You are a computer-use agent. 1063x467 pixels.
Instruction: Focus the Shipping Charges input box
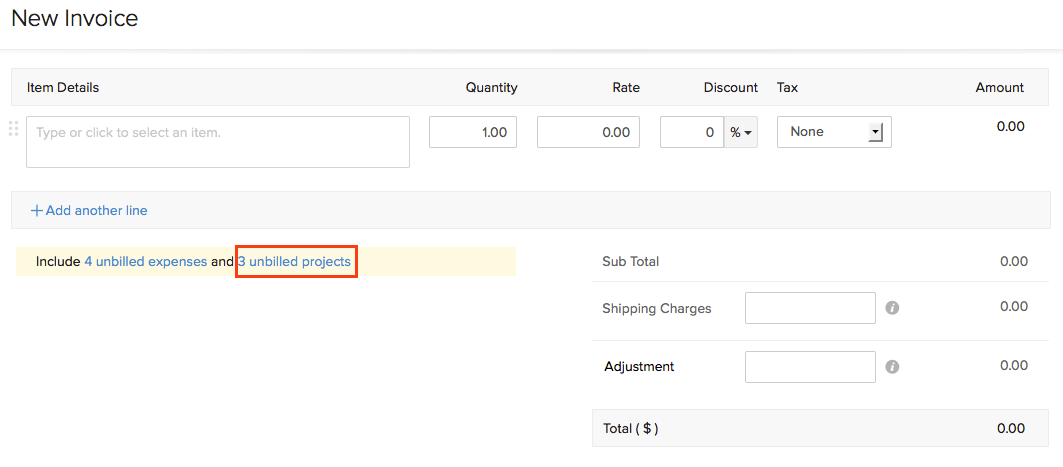point(810,308)
